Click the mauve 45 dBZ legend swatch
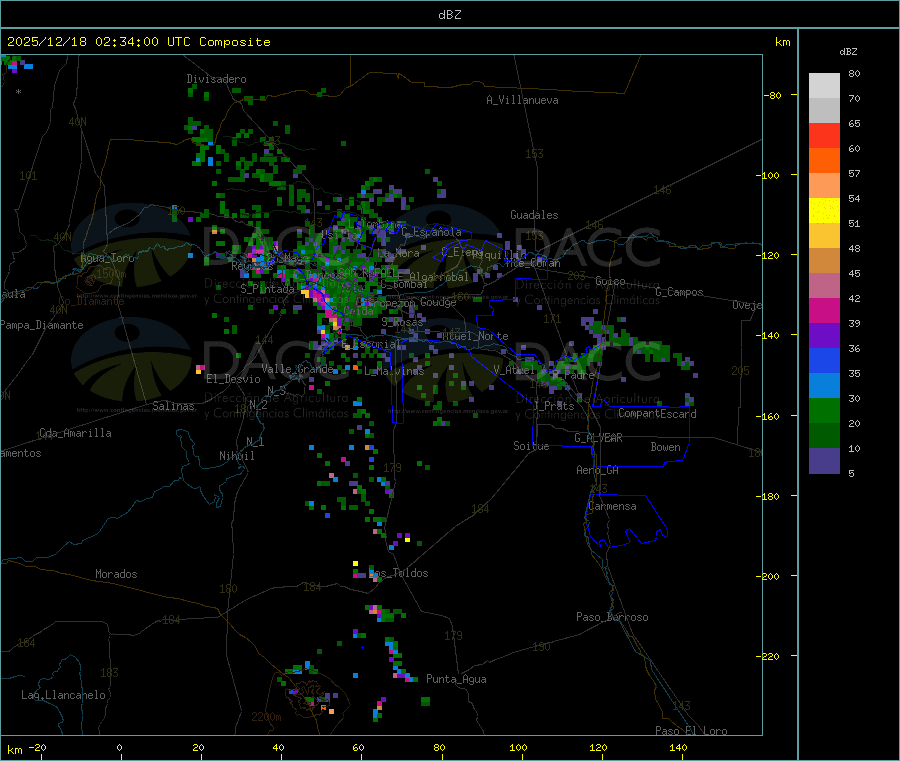900x761 pixels. pyautogui.click(x=824, y=286)
